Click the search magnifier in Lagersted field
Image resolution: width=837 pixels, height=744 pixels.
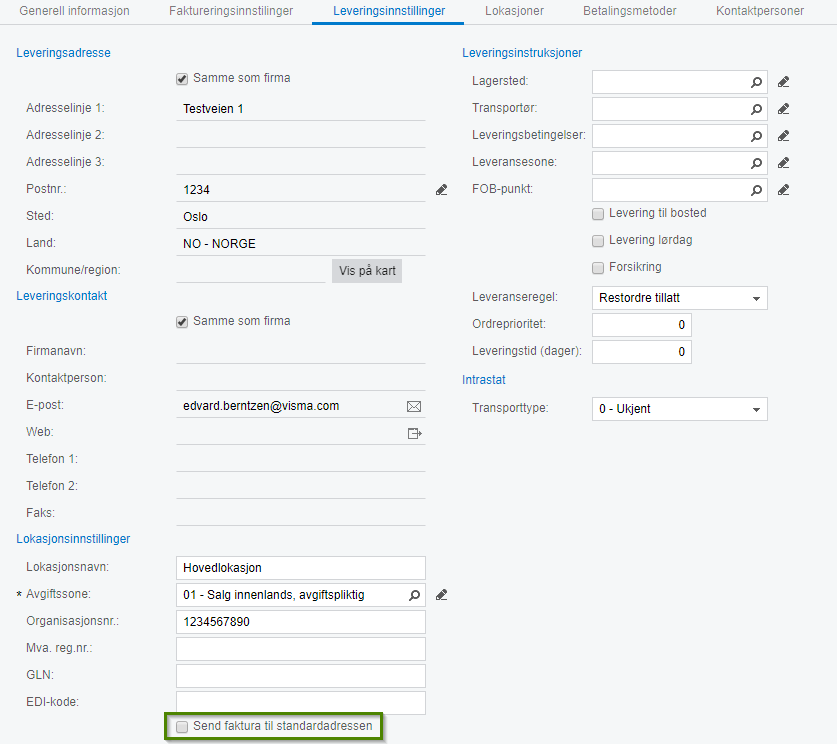(757, 82)
